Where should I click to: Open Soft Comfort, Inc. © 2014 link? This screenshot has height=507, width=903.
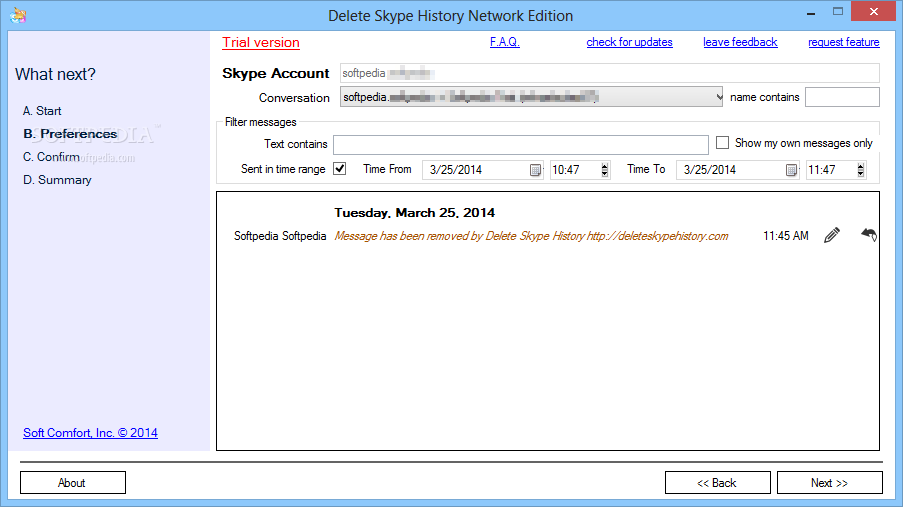(x=90, y=433)
